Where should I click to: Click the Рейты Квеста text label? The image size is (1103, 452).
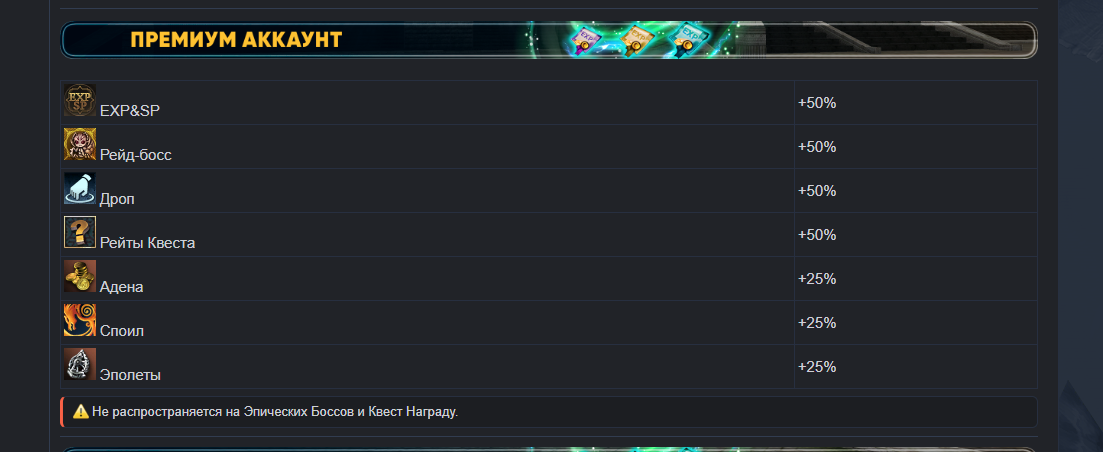click(x=147, y=243)
